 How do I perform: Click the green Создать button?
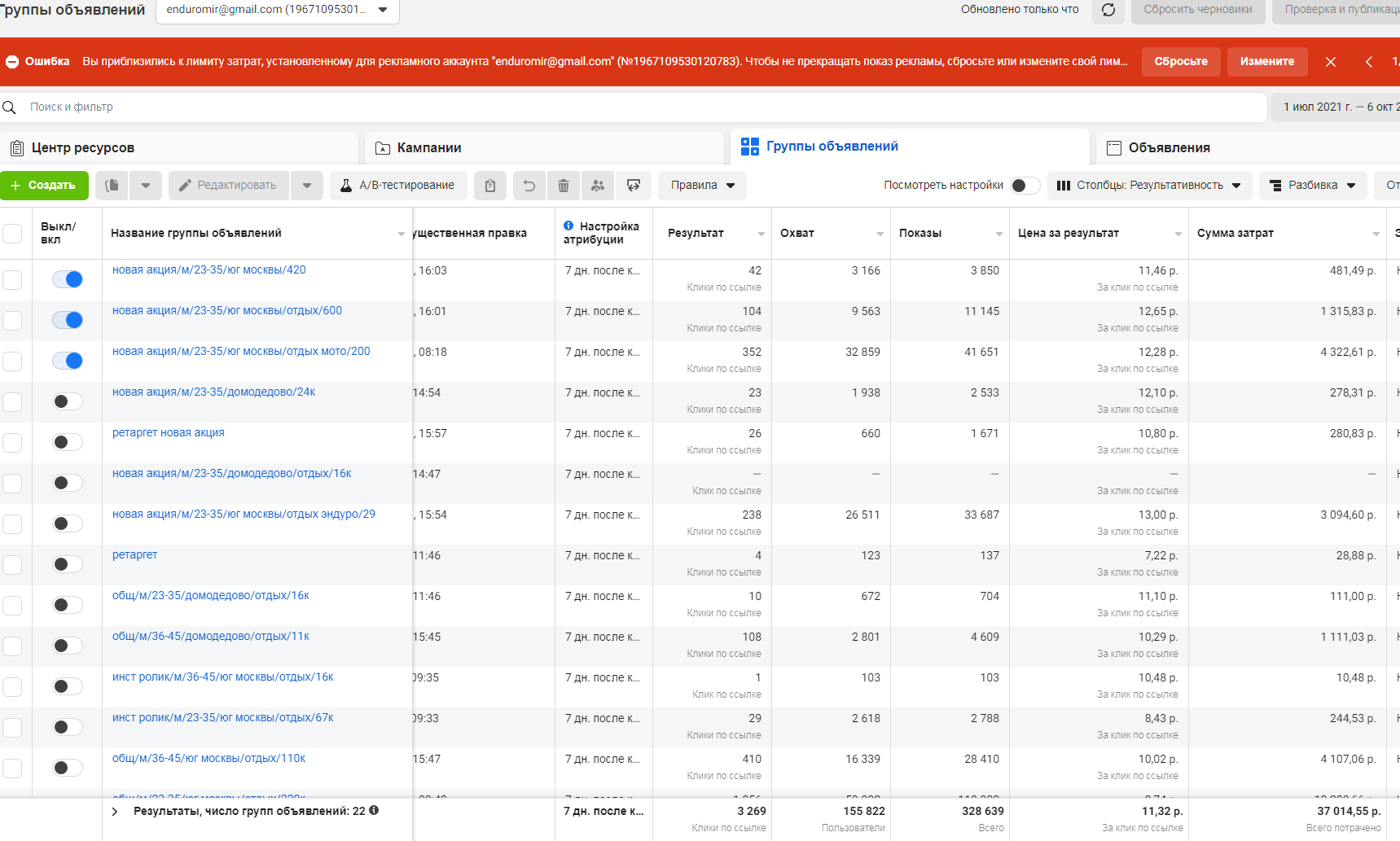pyautogui.click(x=43, y=186)
